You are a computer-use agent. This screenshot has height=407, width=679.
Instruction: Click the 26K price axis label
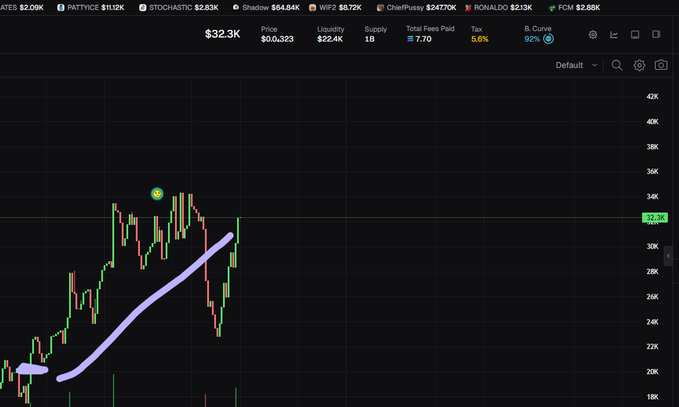[652, 297]
